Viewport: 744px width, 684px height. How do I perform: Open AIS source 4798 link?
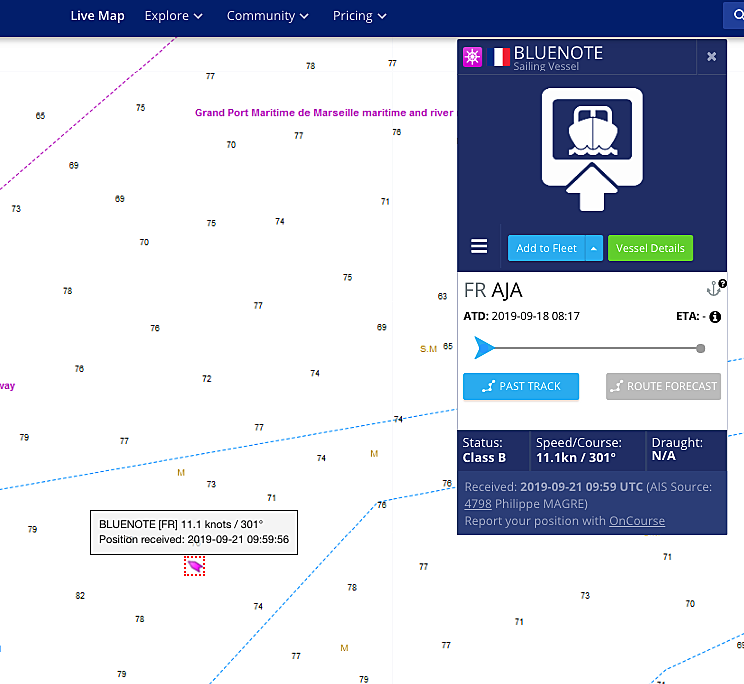tap(477, 504)
